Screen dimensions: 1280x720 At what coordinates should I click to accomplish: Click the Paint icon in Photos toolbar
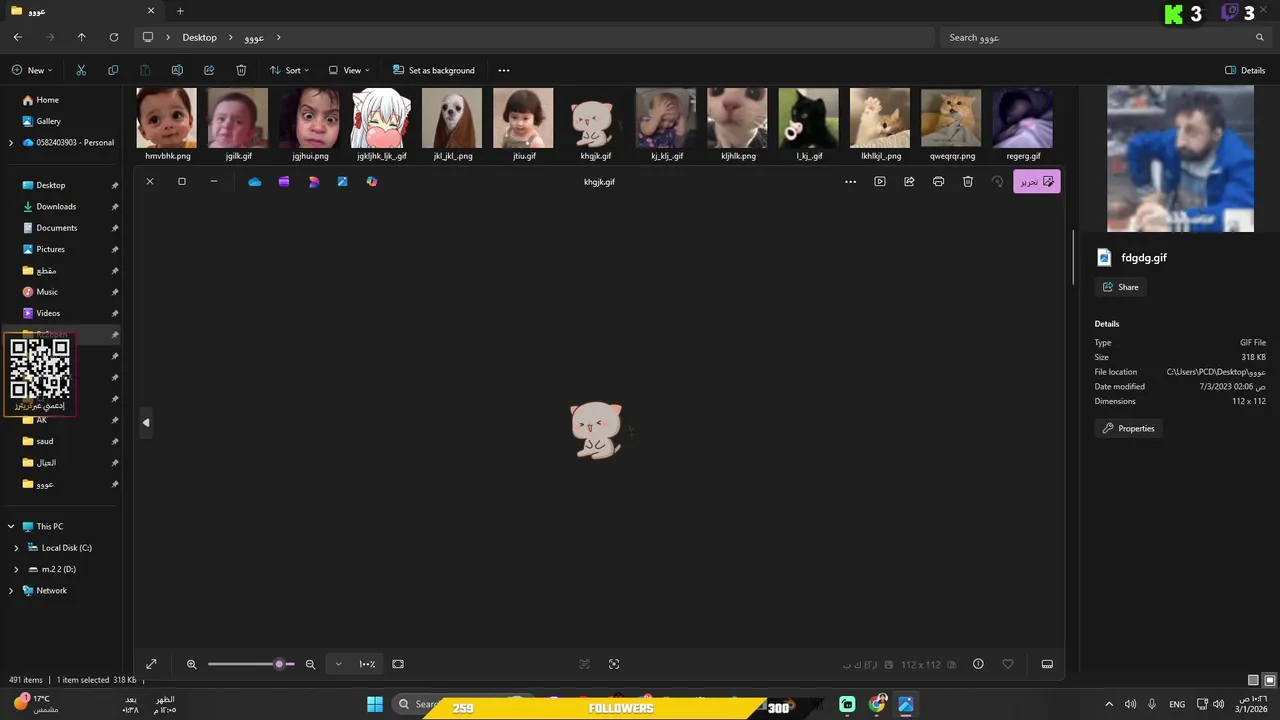[342, 182]
